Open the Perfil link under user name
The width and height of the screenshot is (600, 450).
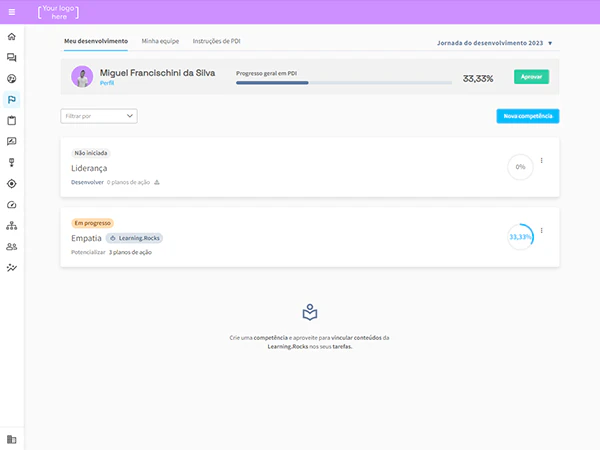pyautogui.click(x=107, y=83)
